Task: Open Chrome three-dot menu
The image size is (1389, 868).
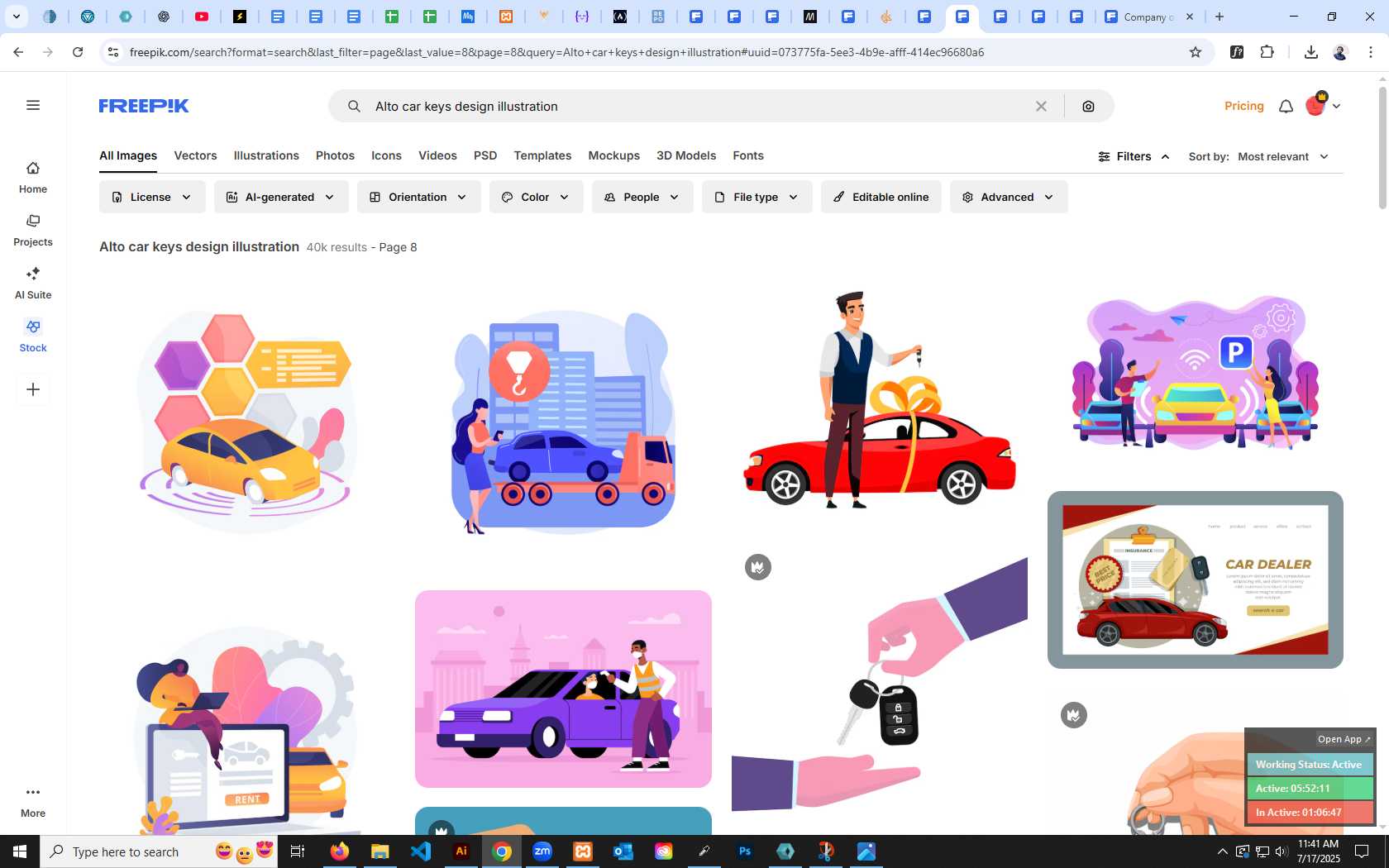Action: coord(1370,52)
